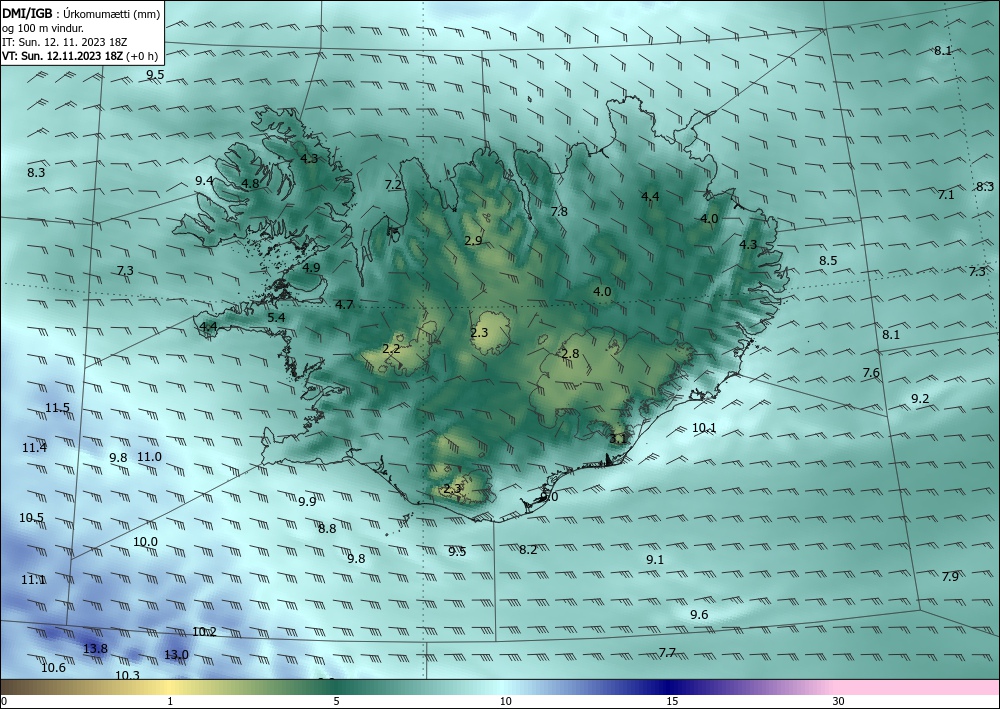
Task: Click the legend tick label '0'
Action: coord(4,701)
